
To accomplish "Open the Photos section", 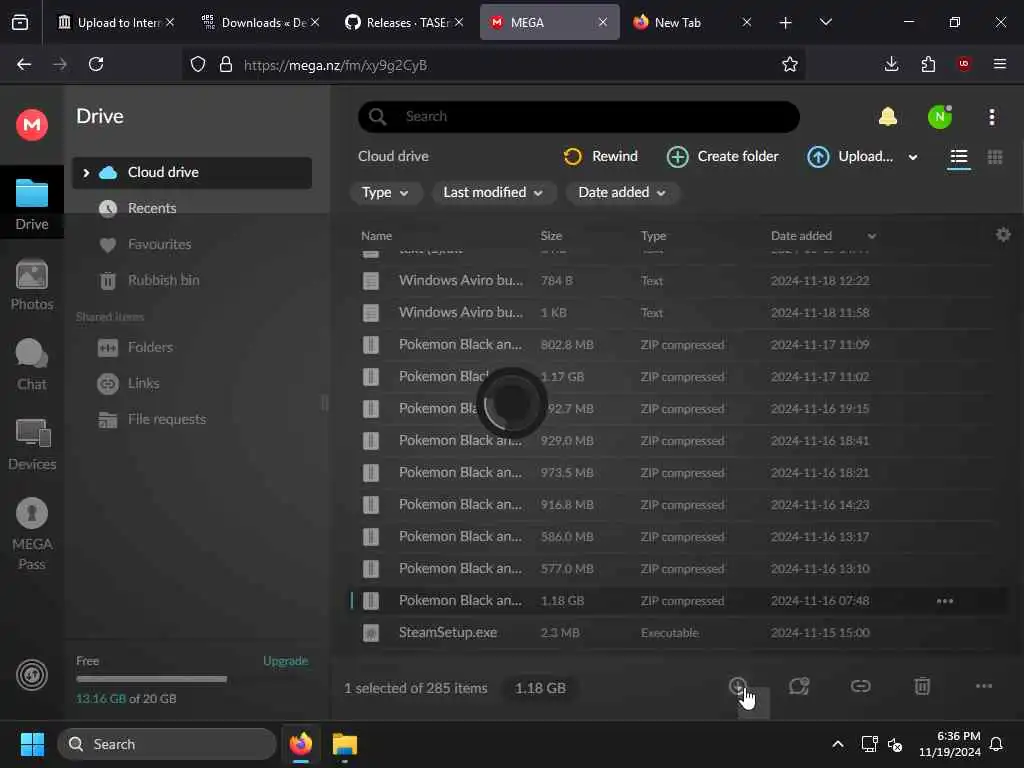I will (32, 285).
